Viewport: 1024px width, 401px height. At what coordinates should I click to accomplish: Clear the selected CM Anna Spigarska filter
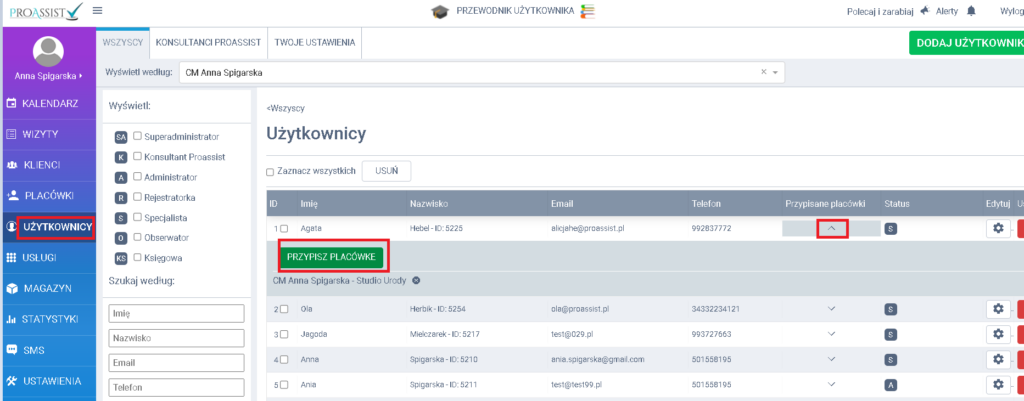pyautogui.click(x=763, y=72)
